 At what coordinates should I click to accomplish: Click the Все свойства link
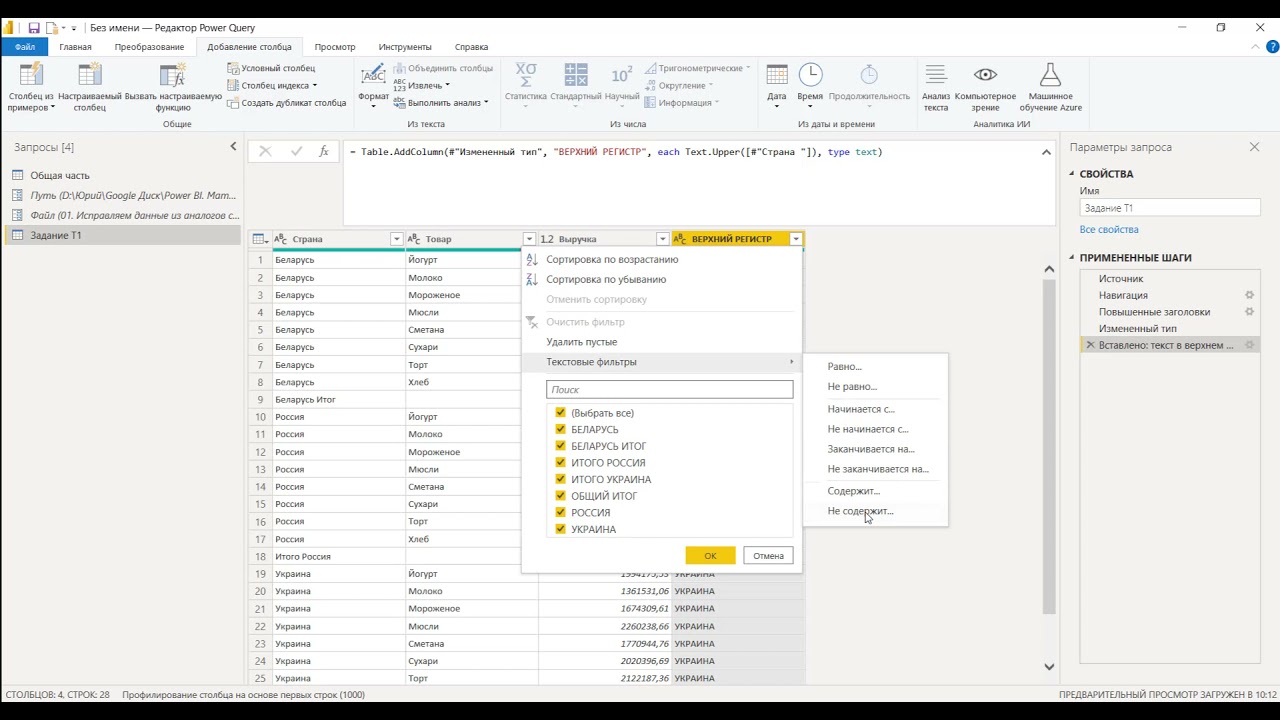point(1109,229)
